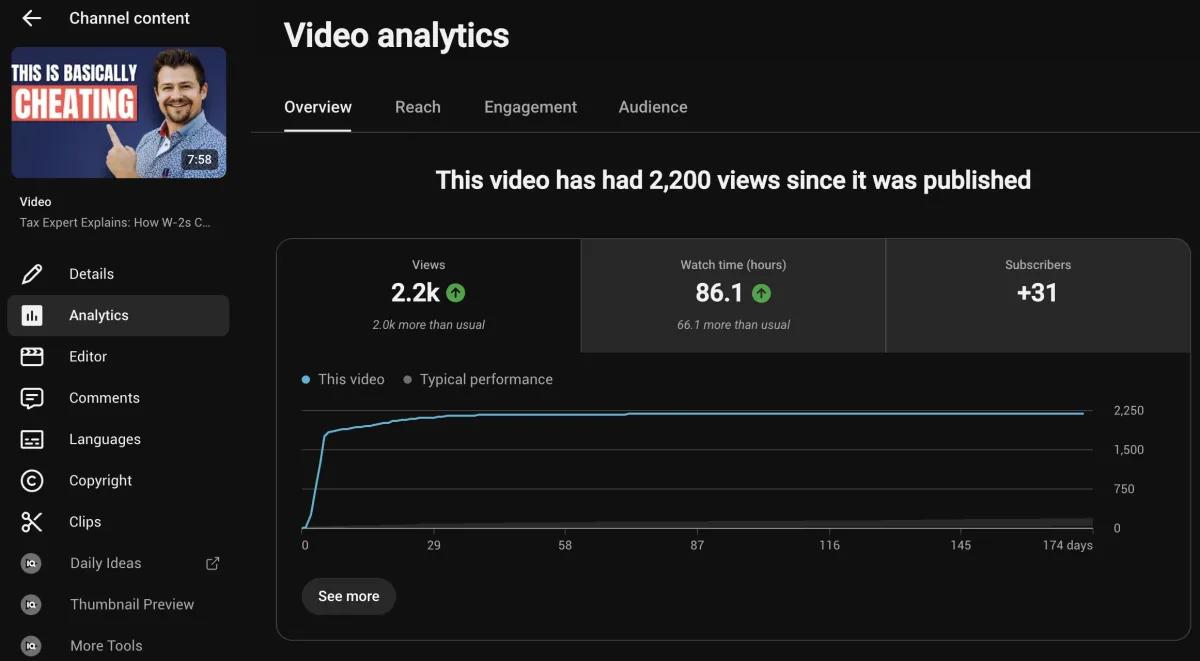Select the Overview tab

coord(318,107)
